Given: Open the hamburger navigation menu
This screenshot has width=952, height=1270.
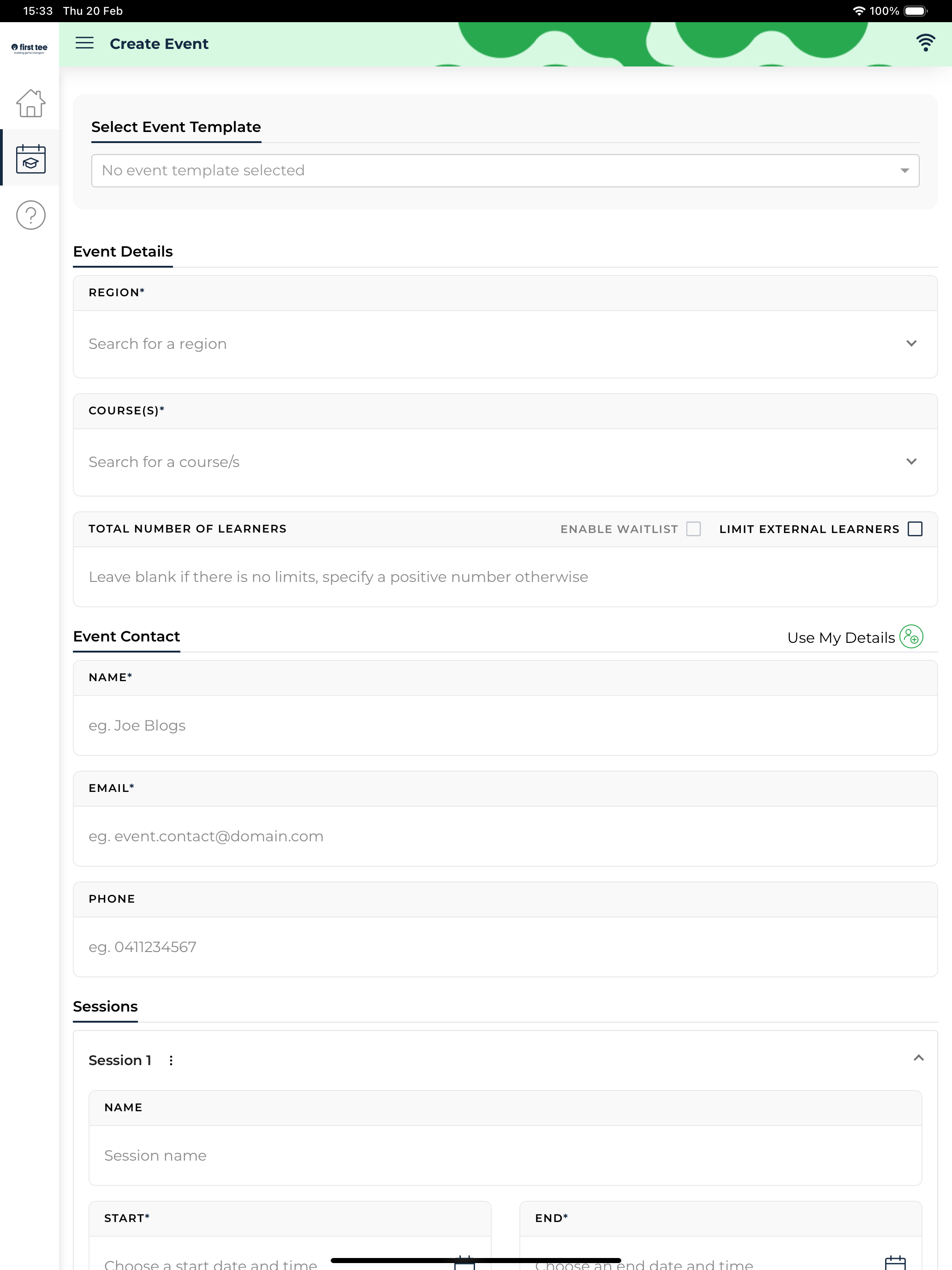Looking at the screenshot, I should 84,44.
